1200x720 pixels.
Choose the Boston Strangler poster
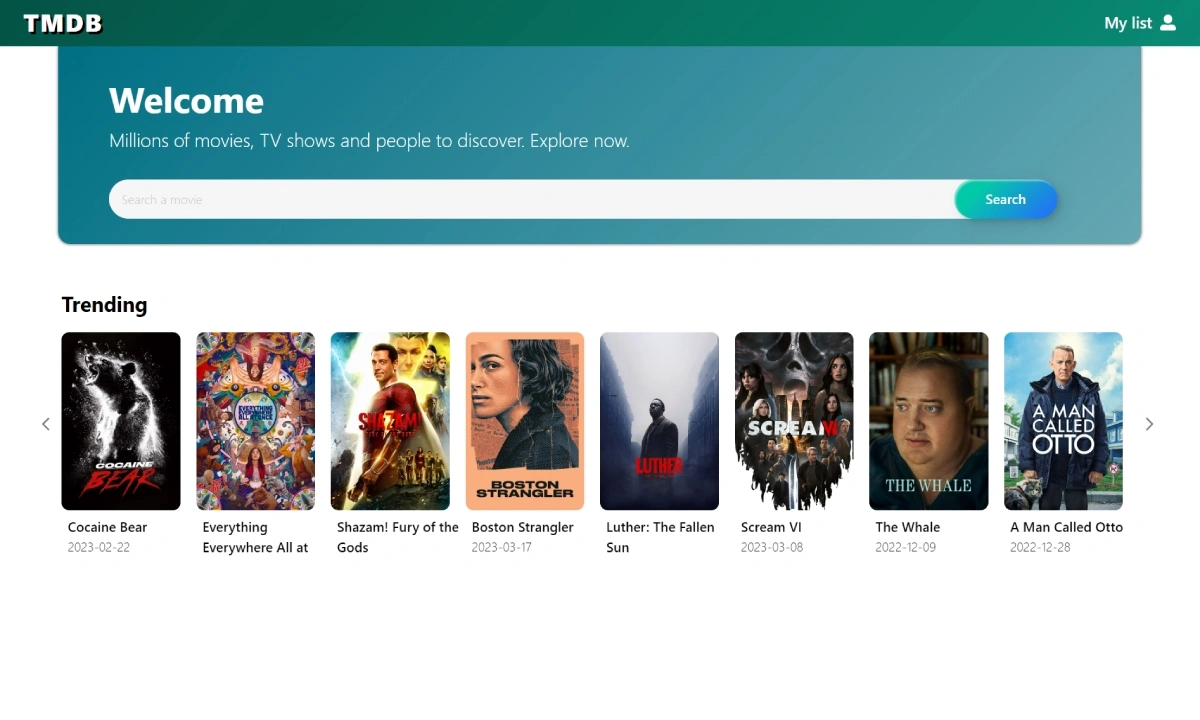(525, 421)
